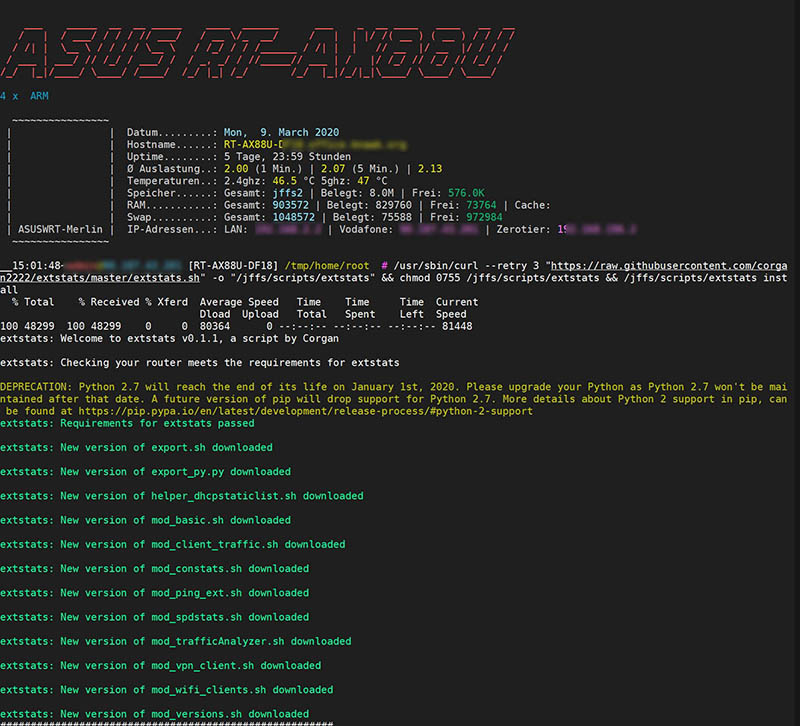The image size is (800, 726).
Task: Select the uptime '5 Tage, 23:59 Stunden'
Action: point(287,157)
